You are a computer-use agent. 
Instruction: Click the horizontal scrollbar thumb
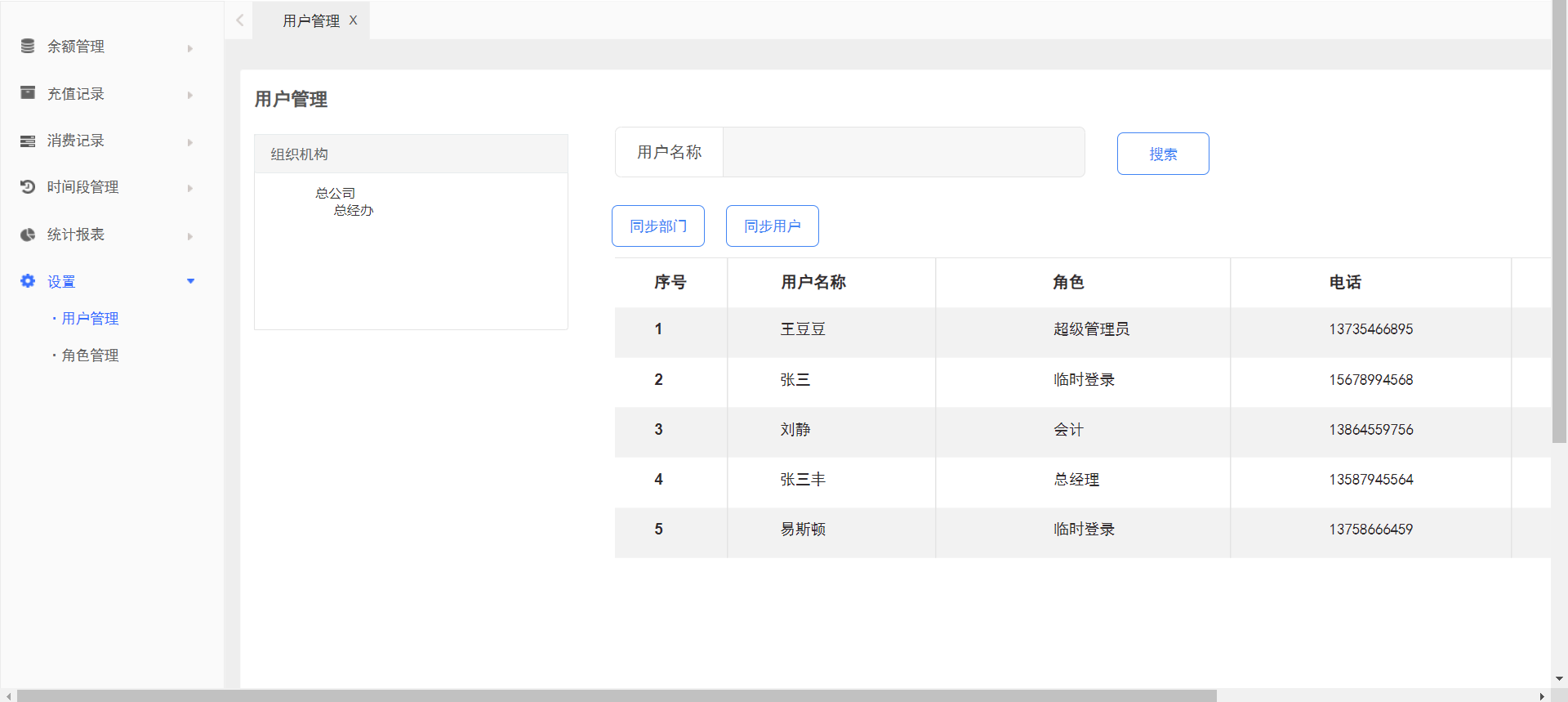click(617, 695)
